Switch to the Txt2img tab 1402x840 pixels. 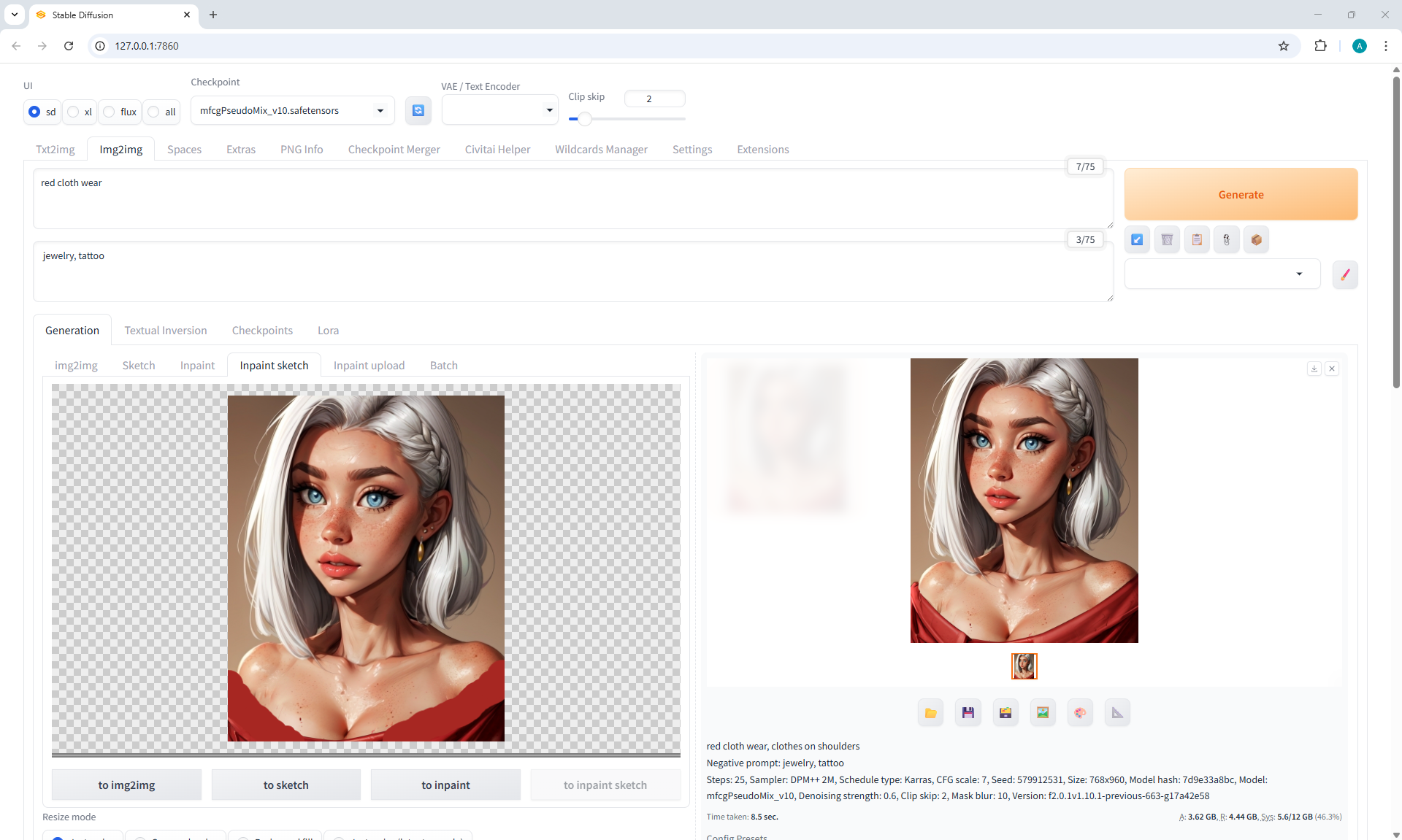pos(55,149)
